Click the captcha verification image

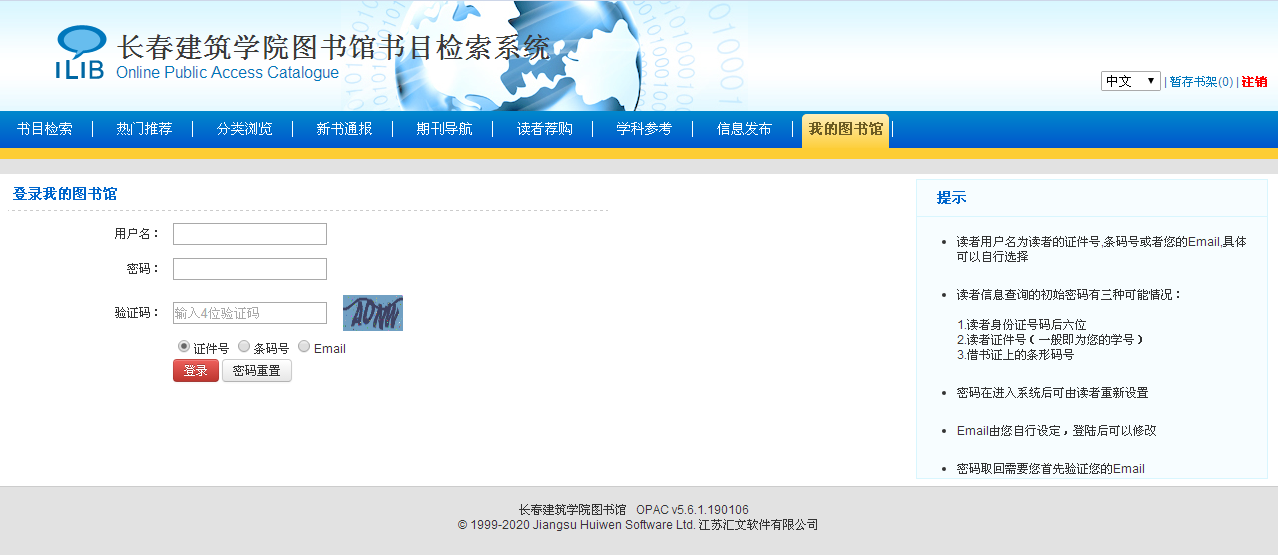(x=372, y=313)
